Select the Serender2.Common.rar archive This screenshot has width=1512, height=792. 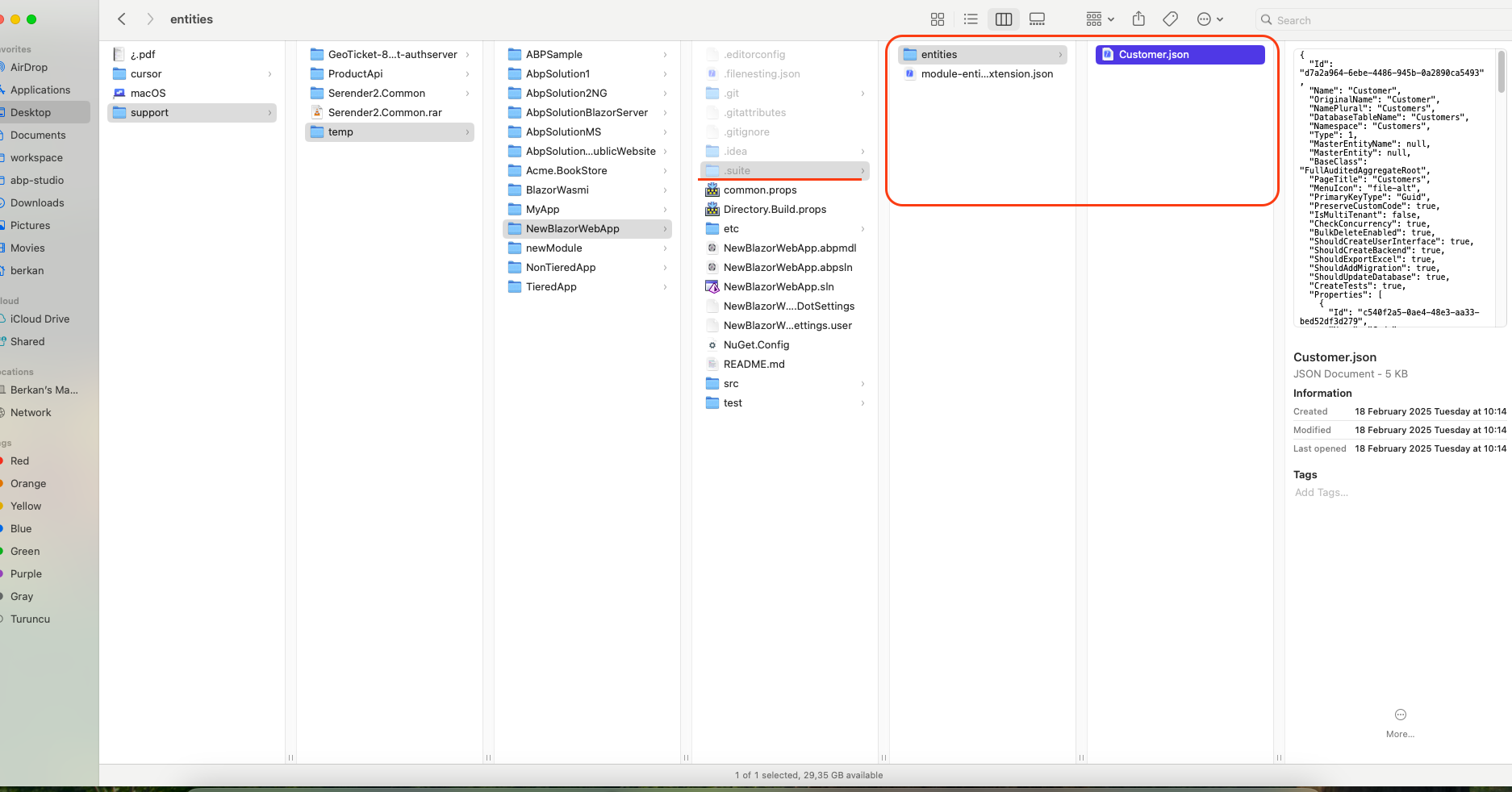pyautogui.click(x=385, y=113)
